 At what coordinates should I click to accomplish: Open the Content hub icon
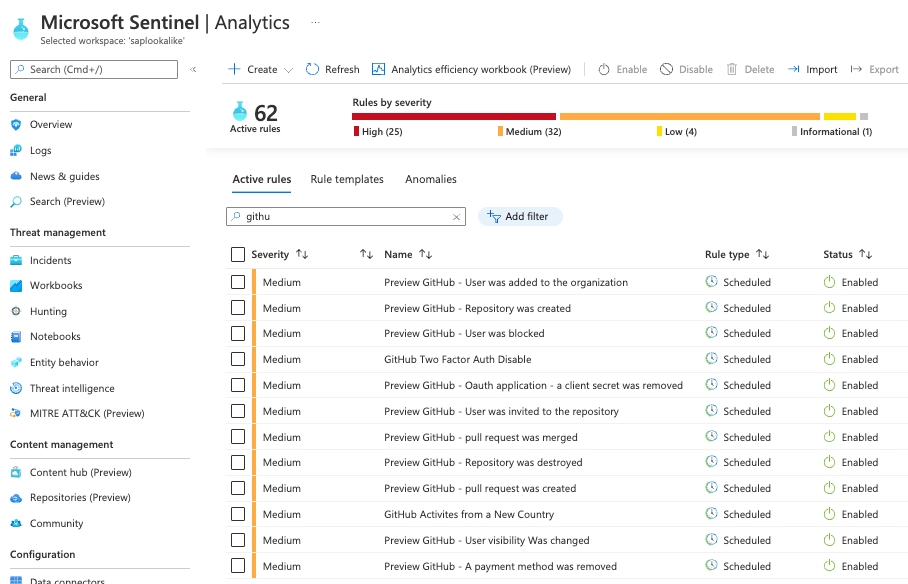[x=16, y=472]
